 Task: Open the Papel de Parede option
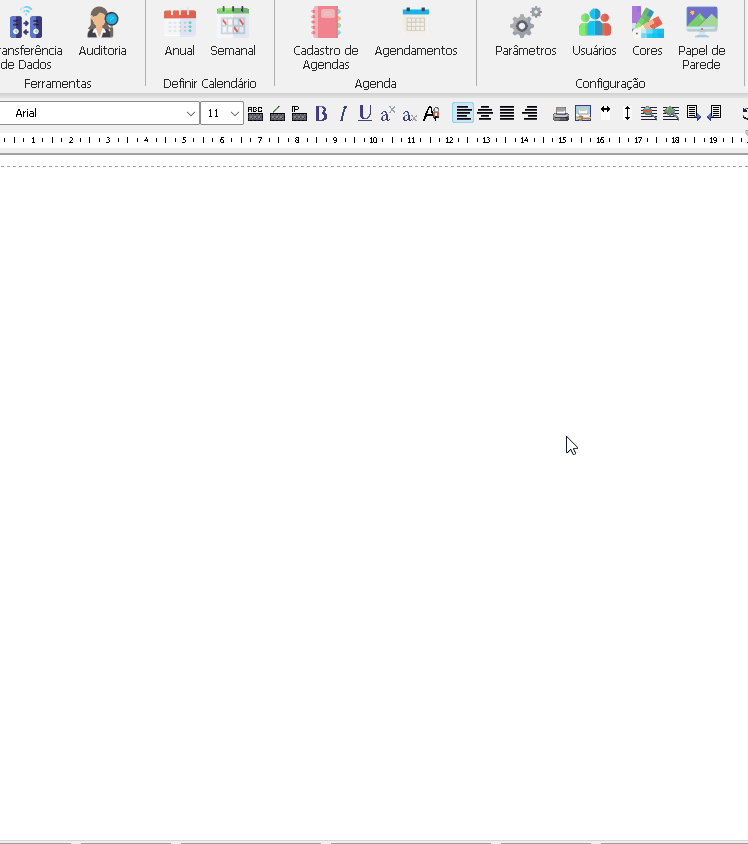click(701, 35)
